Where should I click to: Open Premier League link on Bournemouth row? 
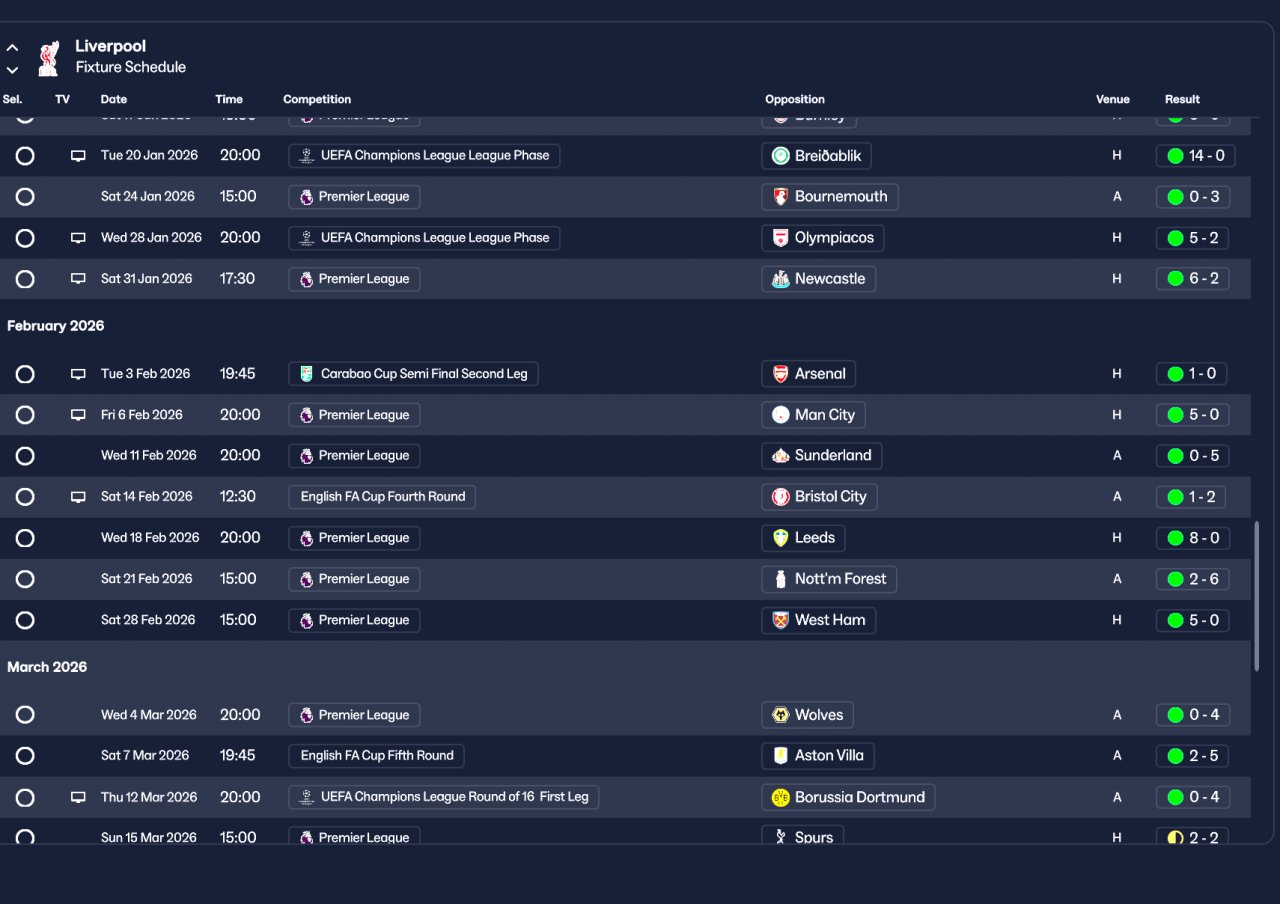click(x=354, y=197)
